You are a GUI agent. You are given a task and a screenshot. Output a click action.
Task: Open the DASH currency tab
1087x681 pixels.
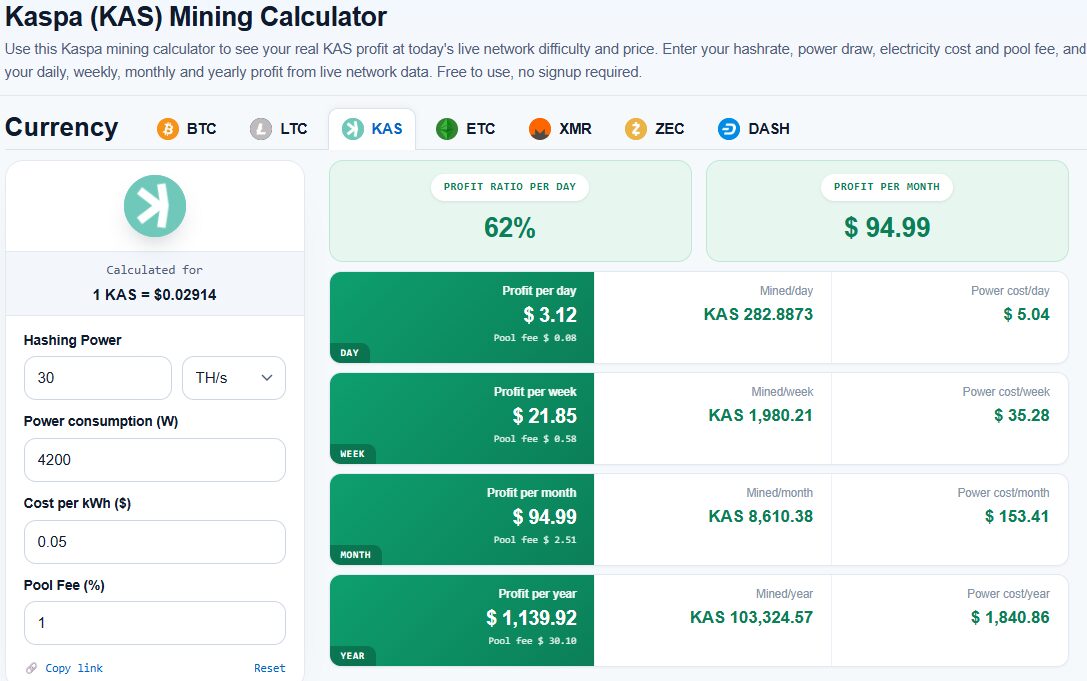(754, 129)
